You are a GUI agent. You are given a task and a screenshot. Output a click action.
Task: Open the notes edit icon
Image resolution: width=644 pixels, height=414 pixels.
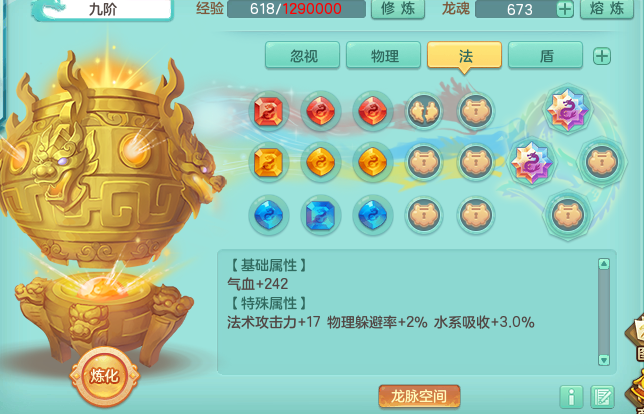tap(602, 397)
